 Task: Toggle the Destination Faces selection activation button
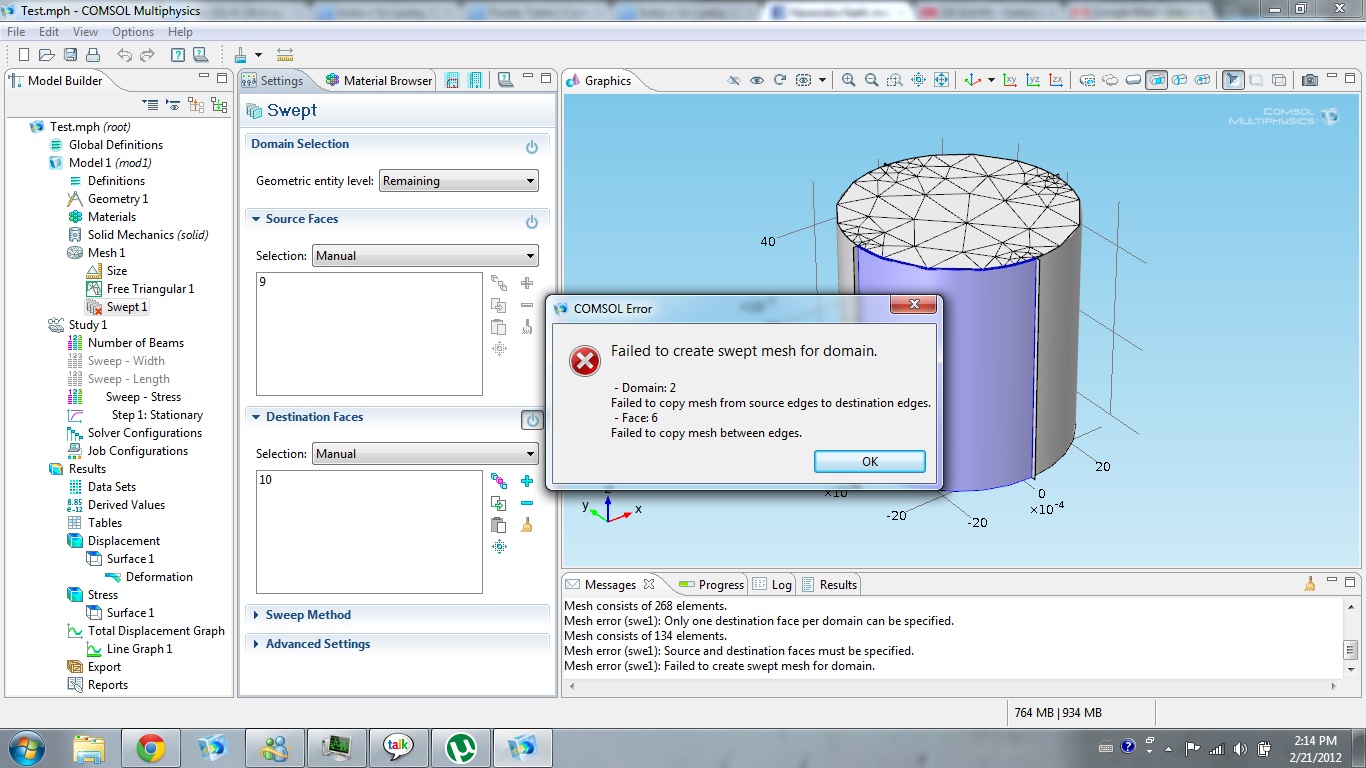(x=532, y=420)
